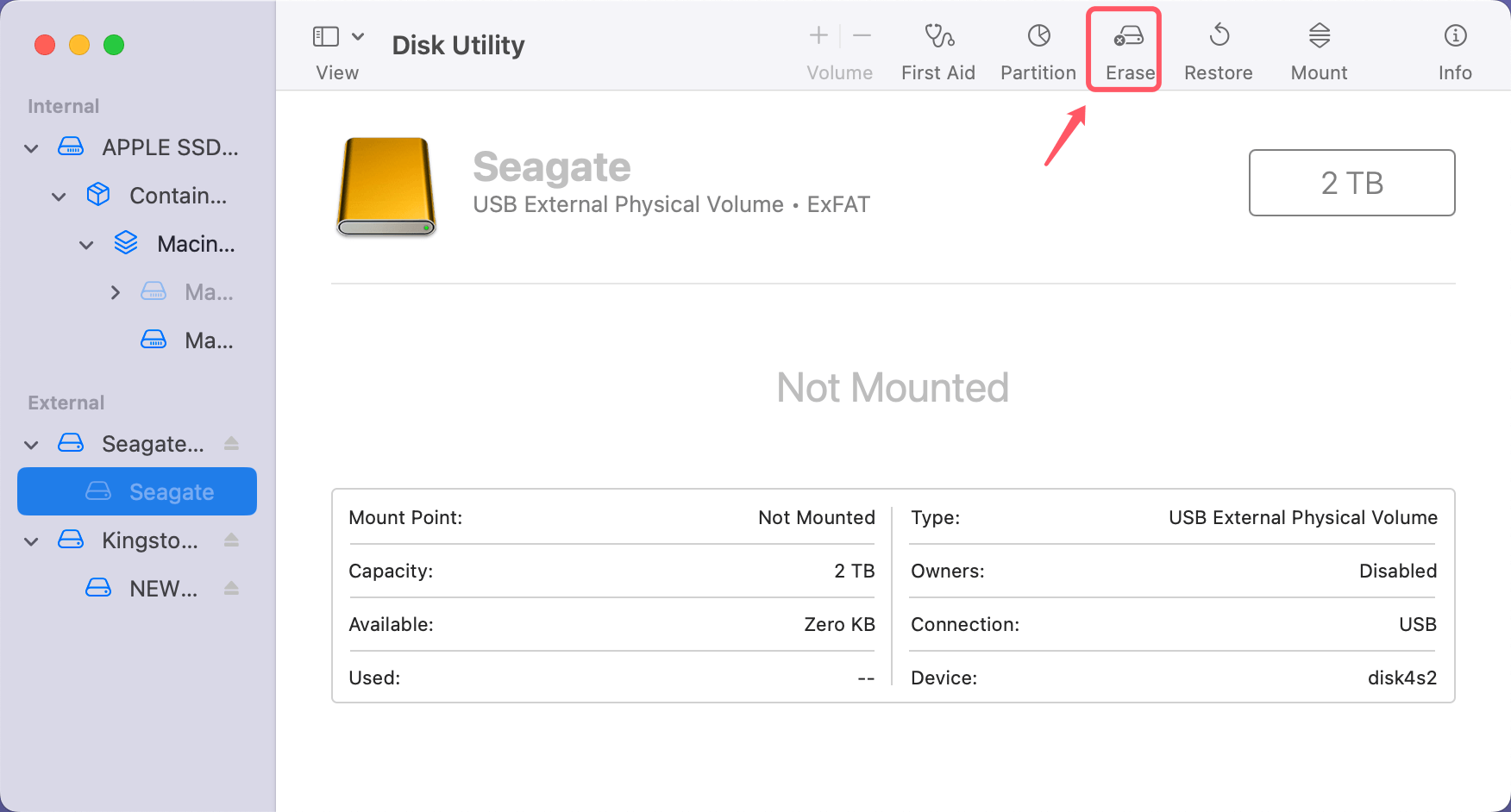Viewport: 1511px width, 812px height.
Task: Mount the Seagate volume
Action: point(1318,49)
